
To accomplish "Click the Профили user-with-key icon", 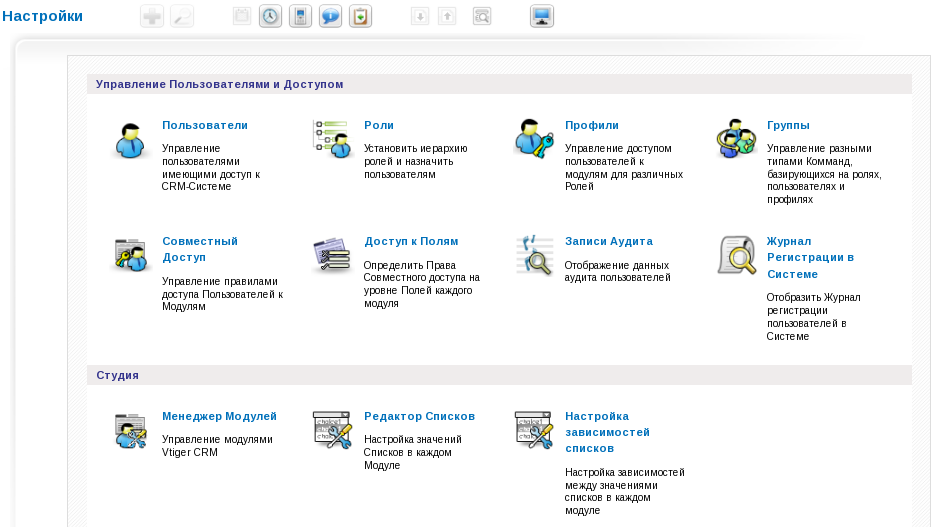I will [534, 138].
